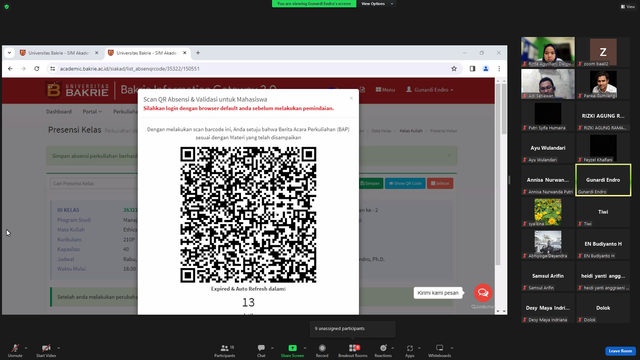Expand video options caret next to Start Video
640x360 pixels.
click(58, 348)
